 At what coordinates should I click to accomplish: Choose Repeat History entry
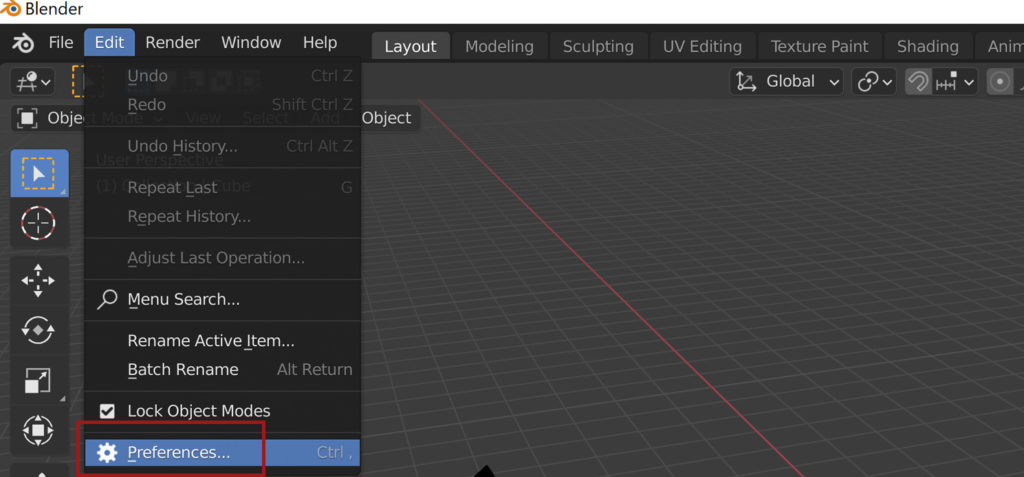click(x=223, y=216)
